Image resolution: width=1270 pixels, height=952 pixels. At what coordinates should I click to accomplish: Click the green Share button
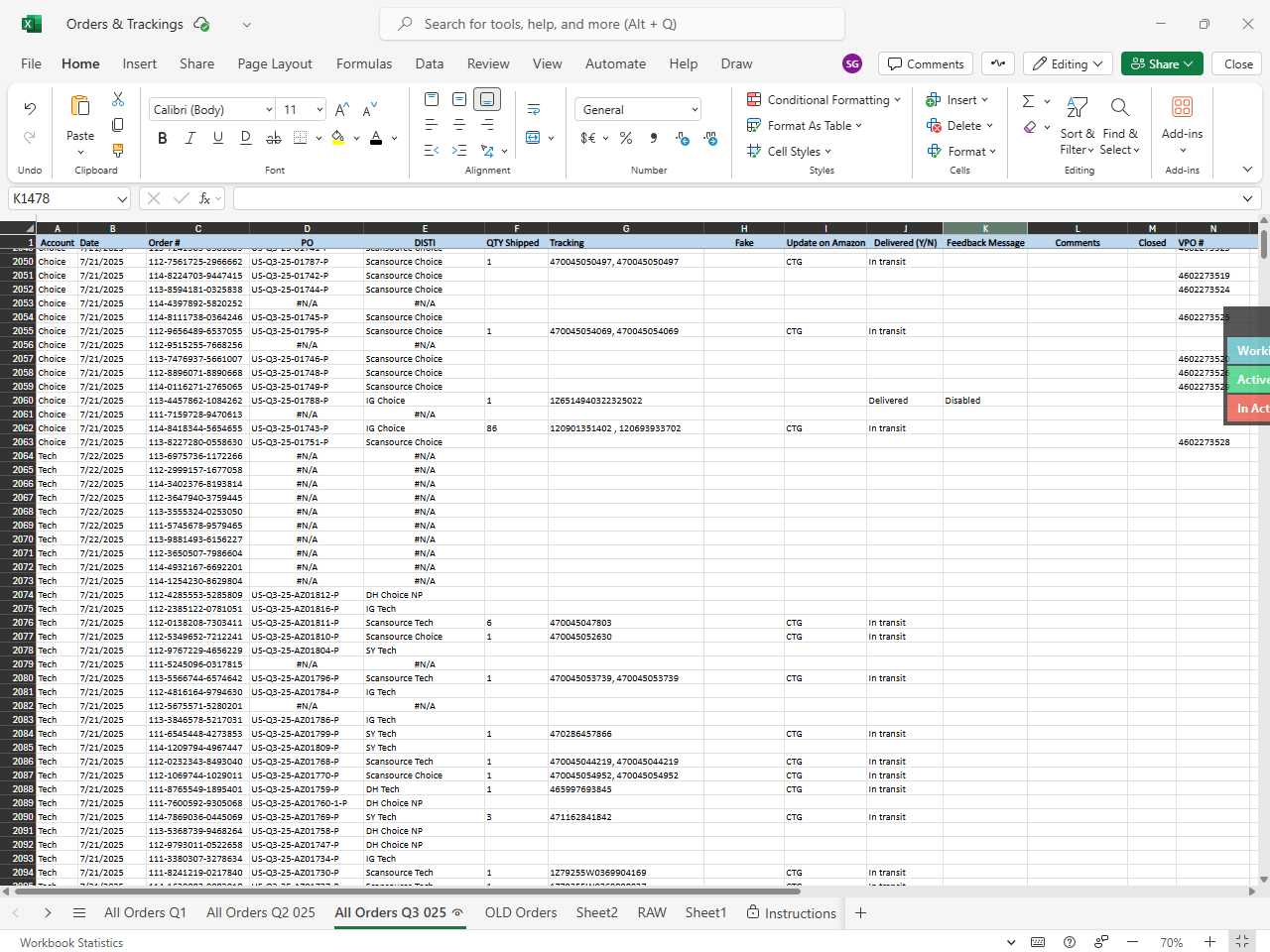pos(1163,63)
